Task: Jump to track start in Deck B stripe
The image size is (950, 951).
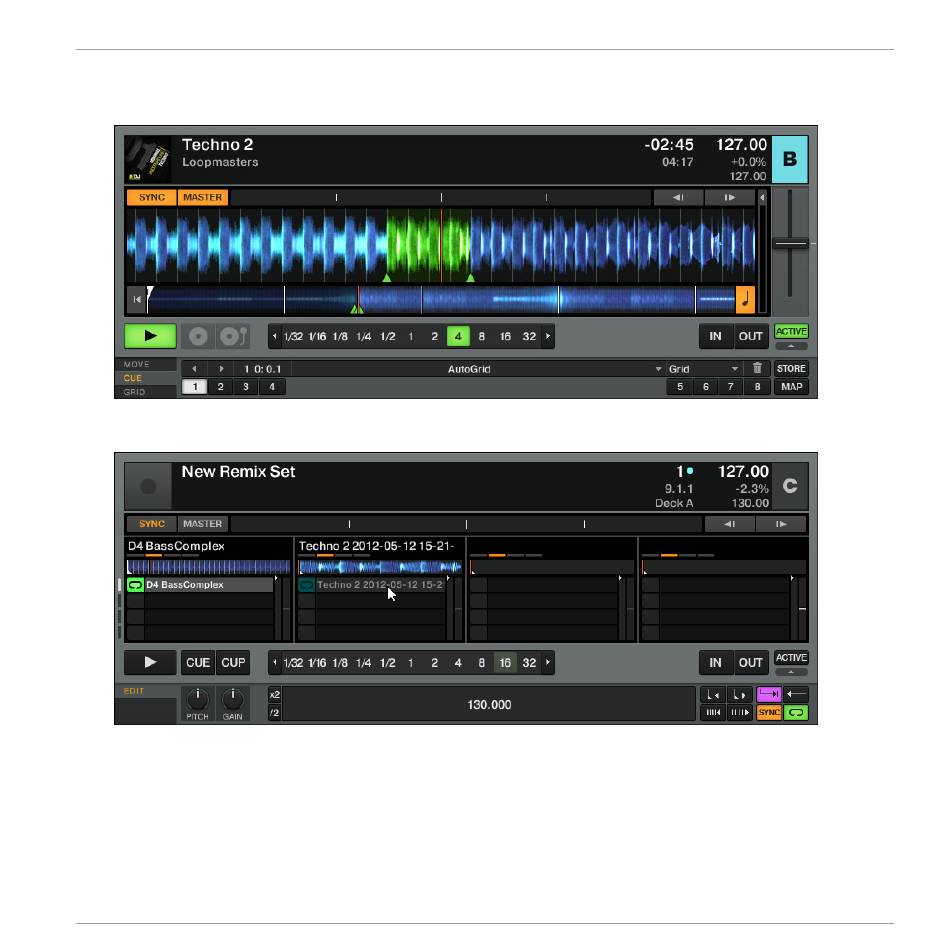Action: [x=136, y=299]
